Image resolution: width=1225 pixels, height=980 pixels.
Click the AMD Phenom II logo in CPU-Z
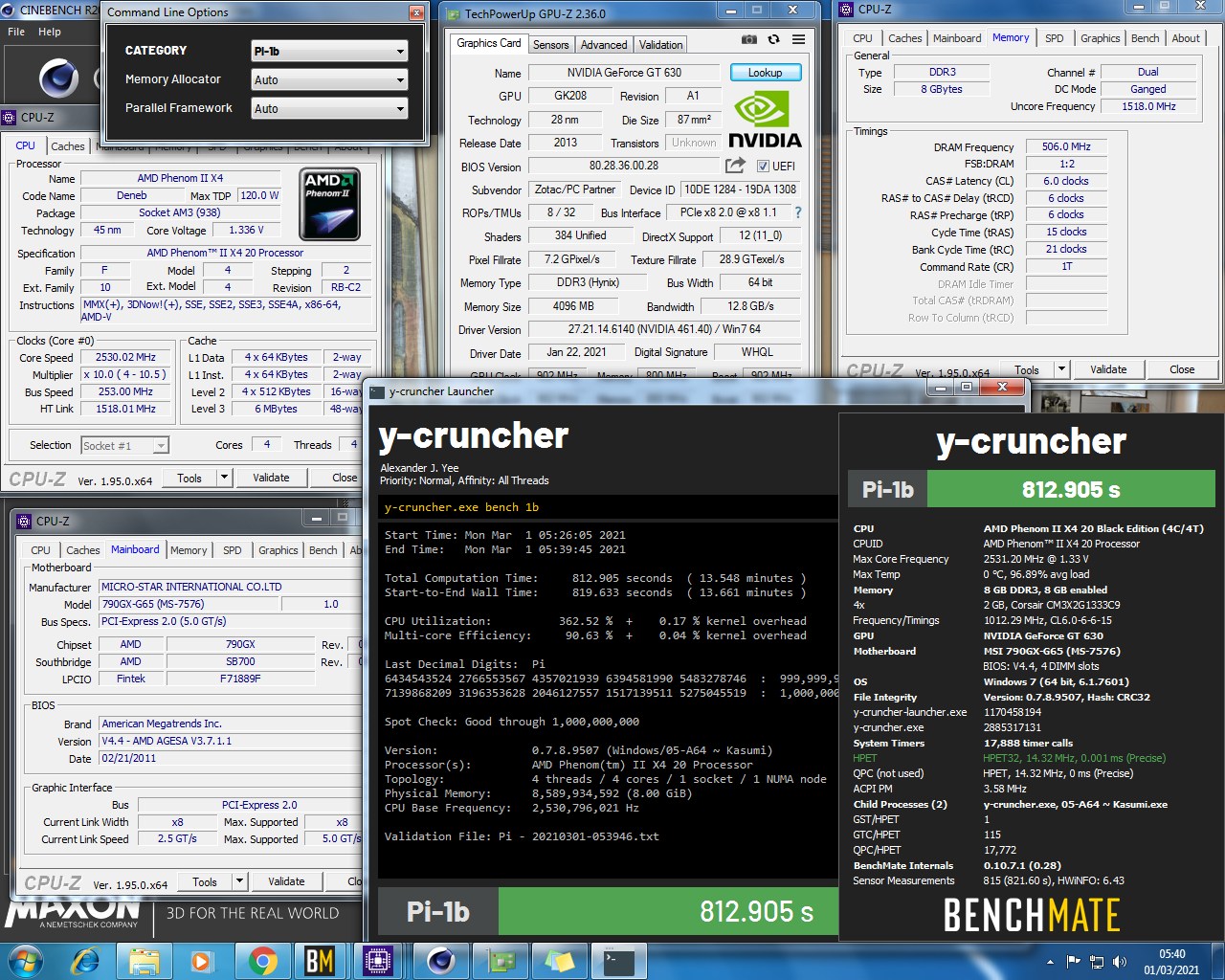330,204
